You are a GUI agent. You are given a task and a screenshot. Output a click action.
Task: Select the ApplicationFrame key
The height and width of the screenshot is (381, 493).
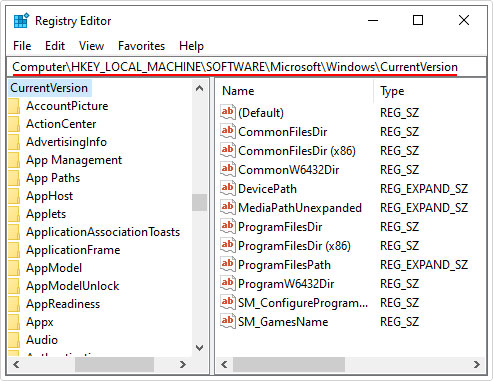pyautogui.click(x=73, y=250)
